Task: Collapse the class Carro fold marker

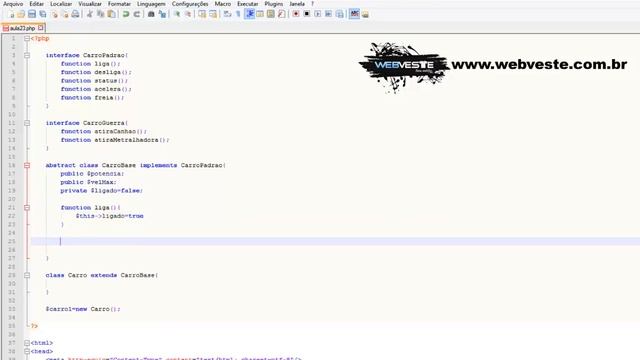Action: 27,276
